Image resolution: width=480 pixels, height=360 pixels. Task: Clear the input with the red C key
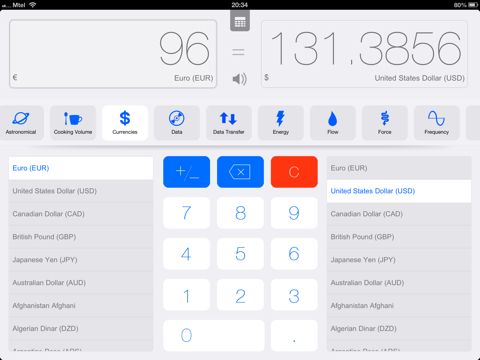point(294,172)
